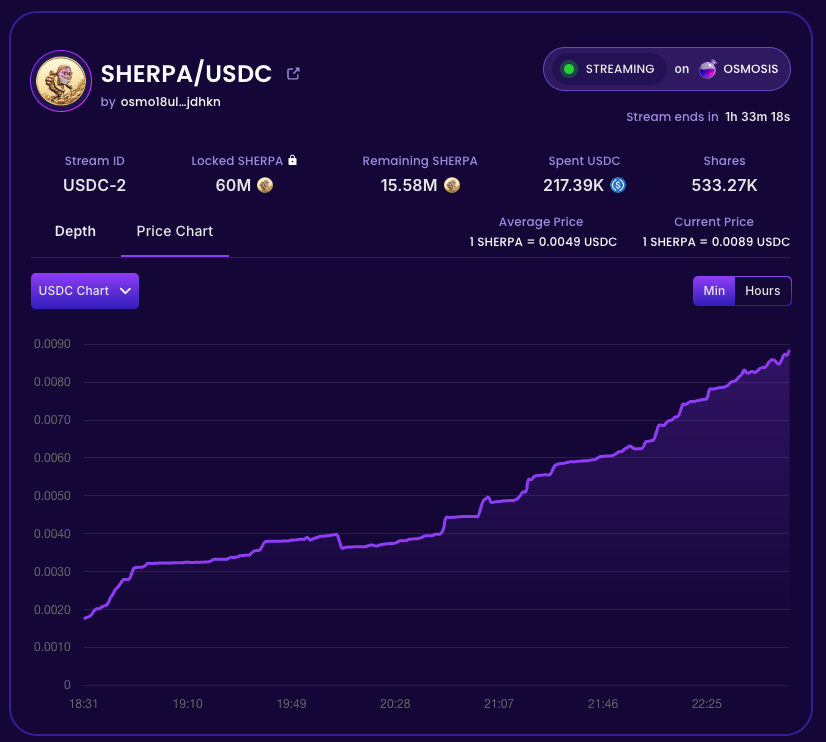
Task: Click the STREAMING status pill
Action: (609, 69)
